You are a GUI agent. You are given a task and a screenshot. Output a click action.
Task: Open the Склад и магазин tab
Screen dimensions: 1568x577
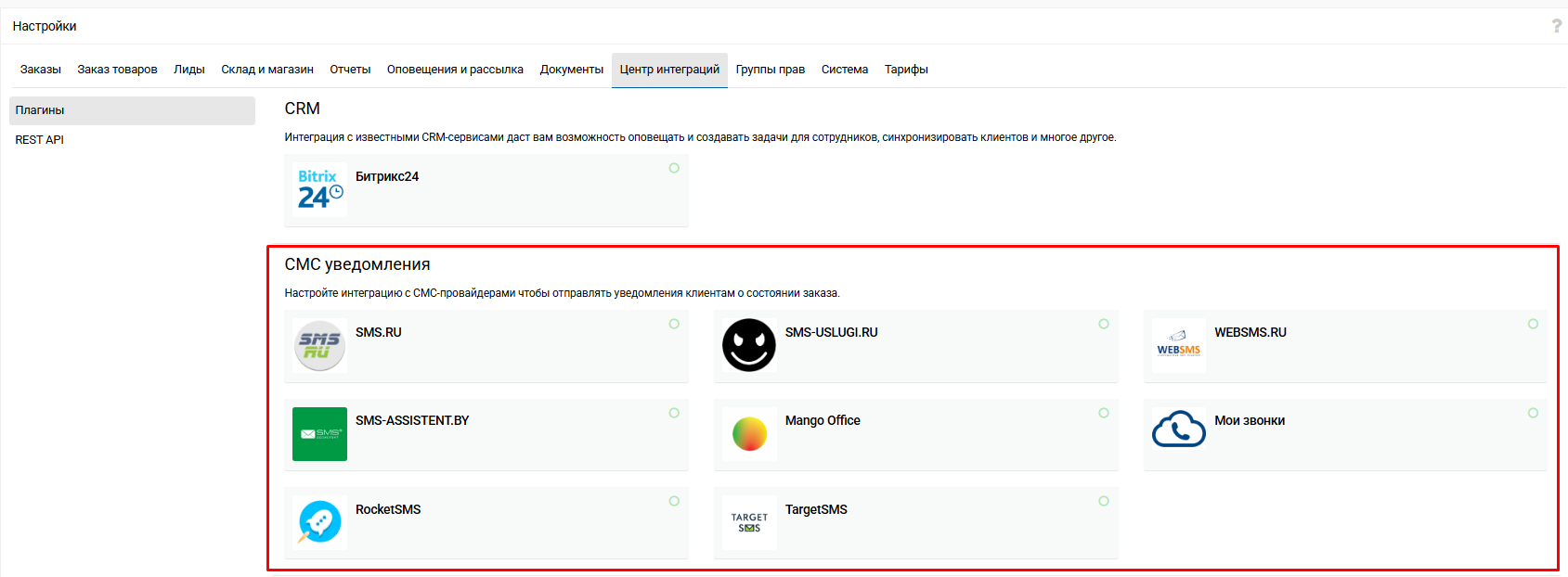[x=267, y=70]
